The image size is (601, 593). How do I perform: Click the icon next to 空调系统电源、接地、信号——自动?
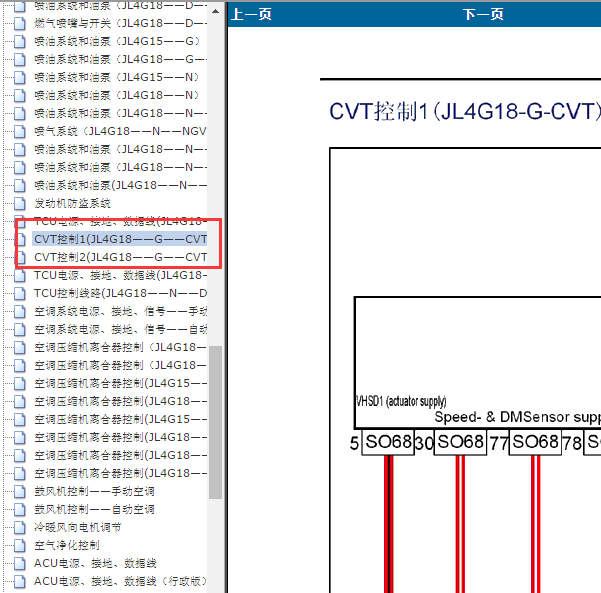[20, 330]
